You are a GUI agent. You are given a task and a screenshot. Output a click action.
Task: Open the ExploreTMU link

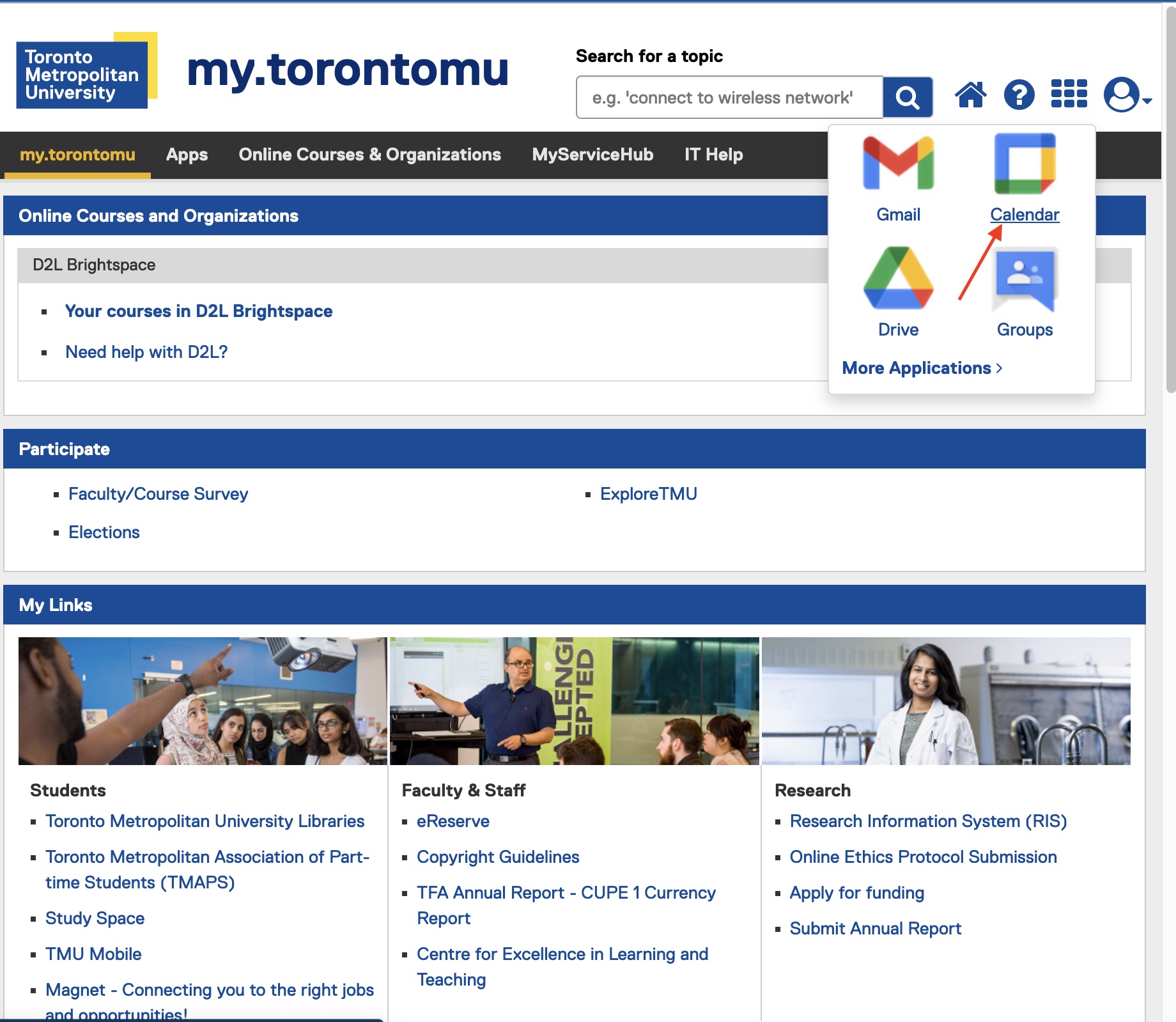(648, 494)
